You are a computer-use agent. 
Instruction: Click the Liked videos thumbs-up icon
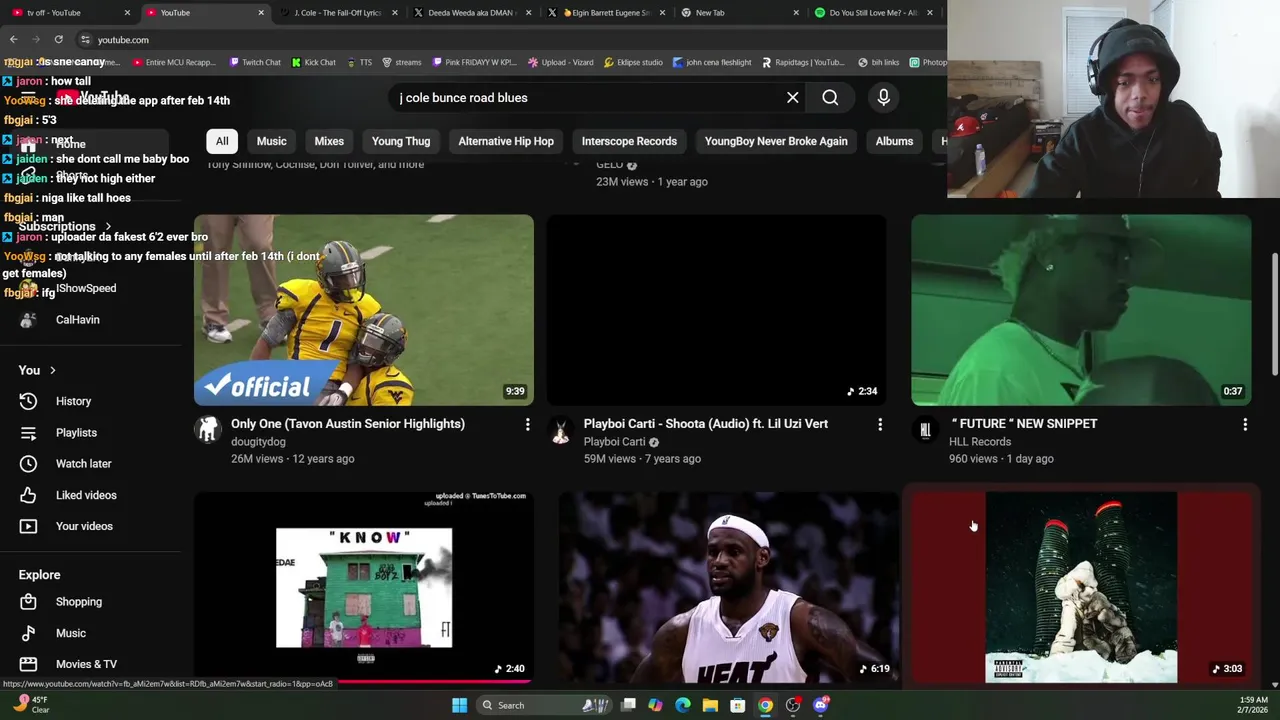coord(28,495)
